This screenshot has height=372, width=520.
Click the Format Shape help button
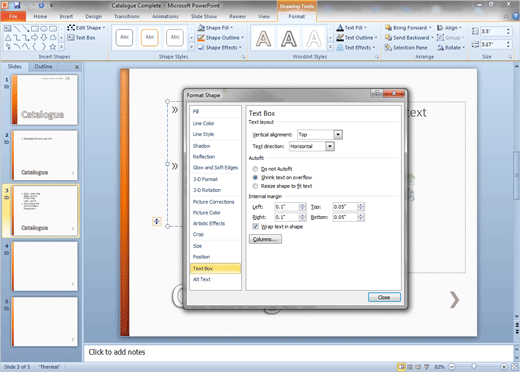click(x=377, y=93)
